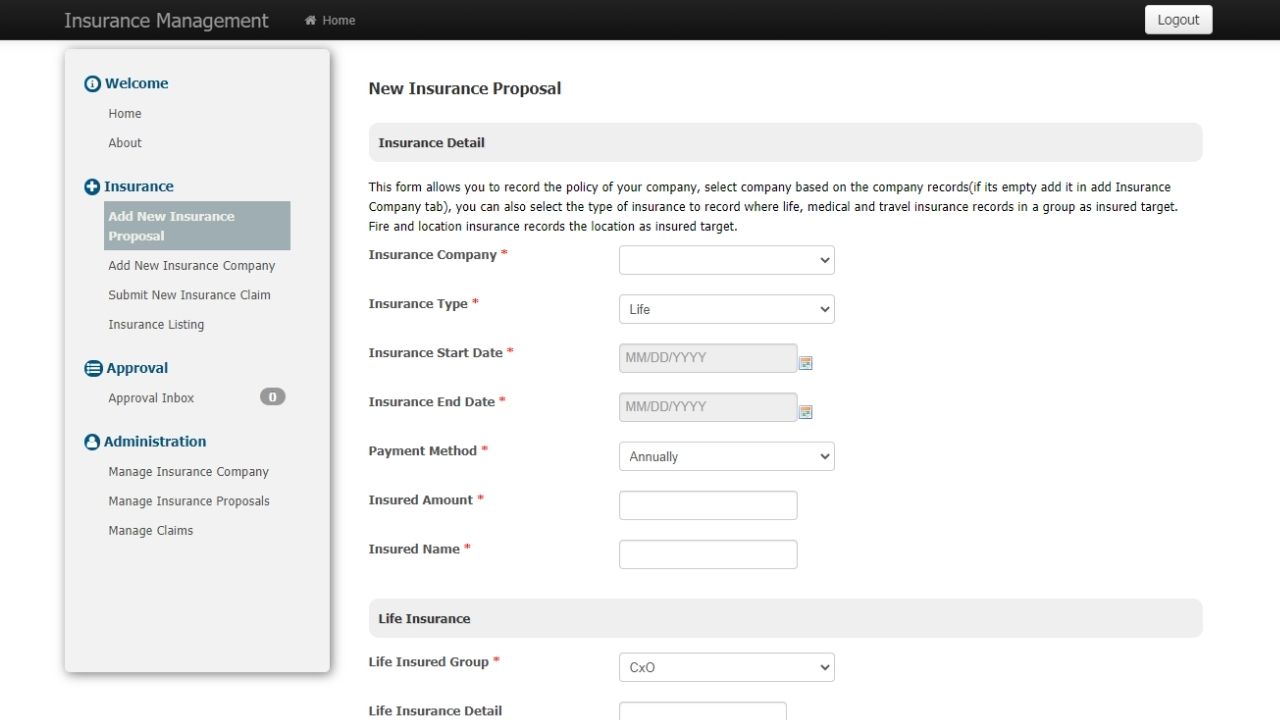Open the Insurance Start Date calendar icon
Image resolution: width=1280 pixels, height=720 pixels.
click(806, 363)
